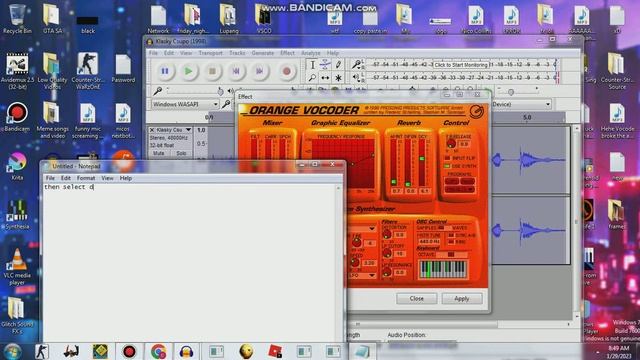The height and width of the screenshot is (360, 640).
Task: Open Notepad's View menu
Action: tap(107, 178)
